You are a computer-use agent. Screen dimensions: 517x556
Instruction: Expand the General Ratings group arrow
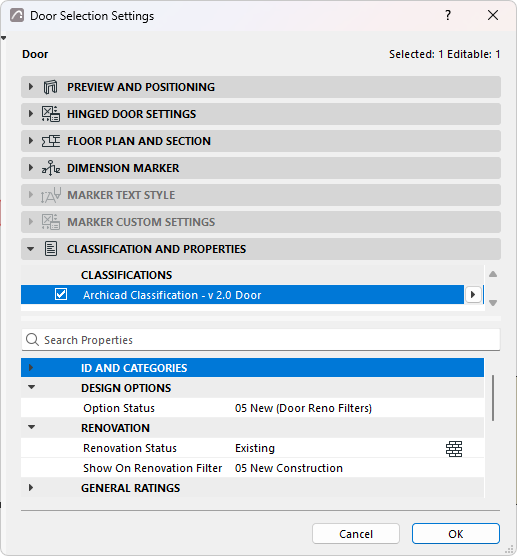[x=31, y=488]
